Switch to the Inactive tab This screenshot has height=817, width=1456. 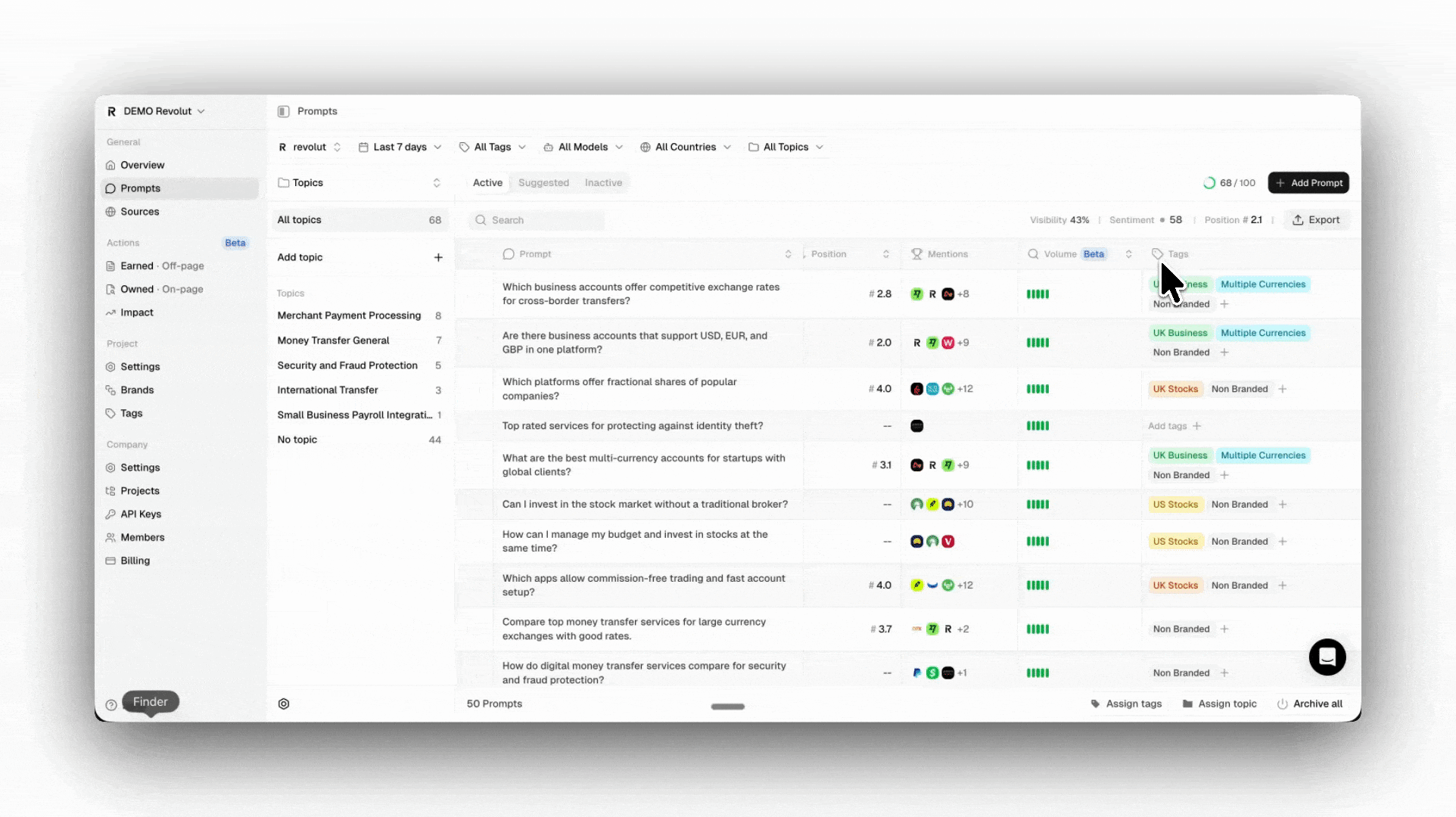click(x=603, y=182)
